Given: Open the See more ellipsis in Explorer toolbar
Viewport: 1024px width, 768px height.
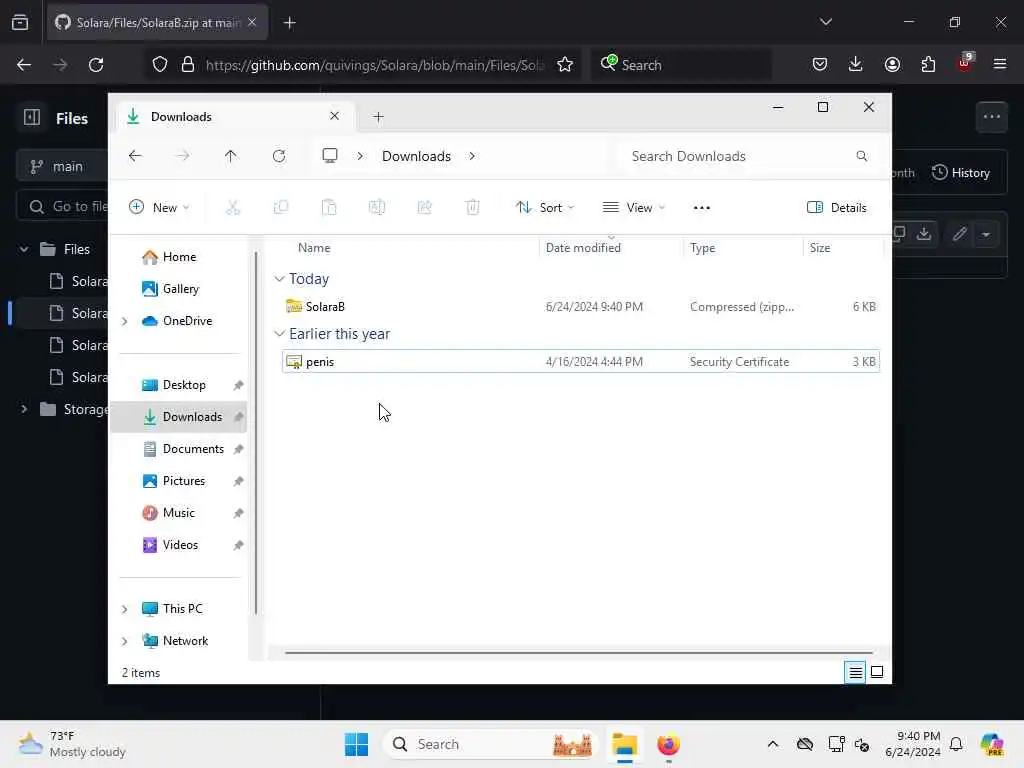Looking at the screenshot, I should 701,208.
